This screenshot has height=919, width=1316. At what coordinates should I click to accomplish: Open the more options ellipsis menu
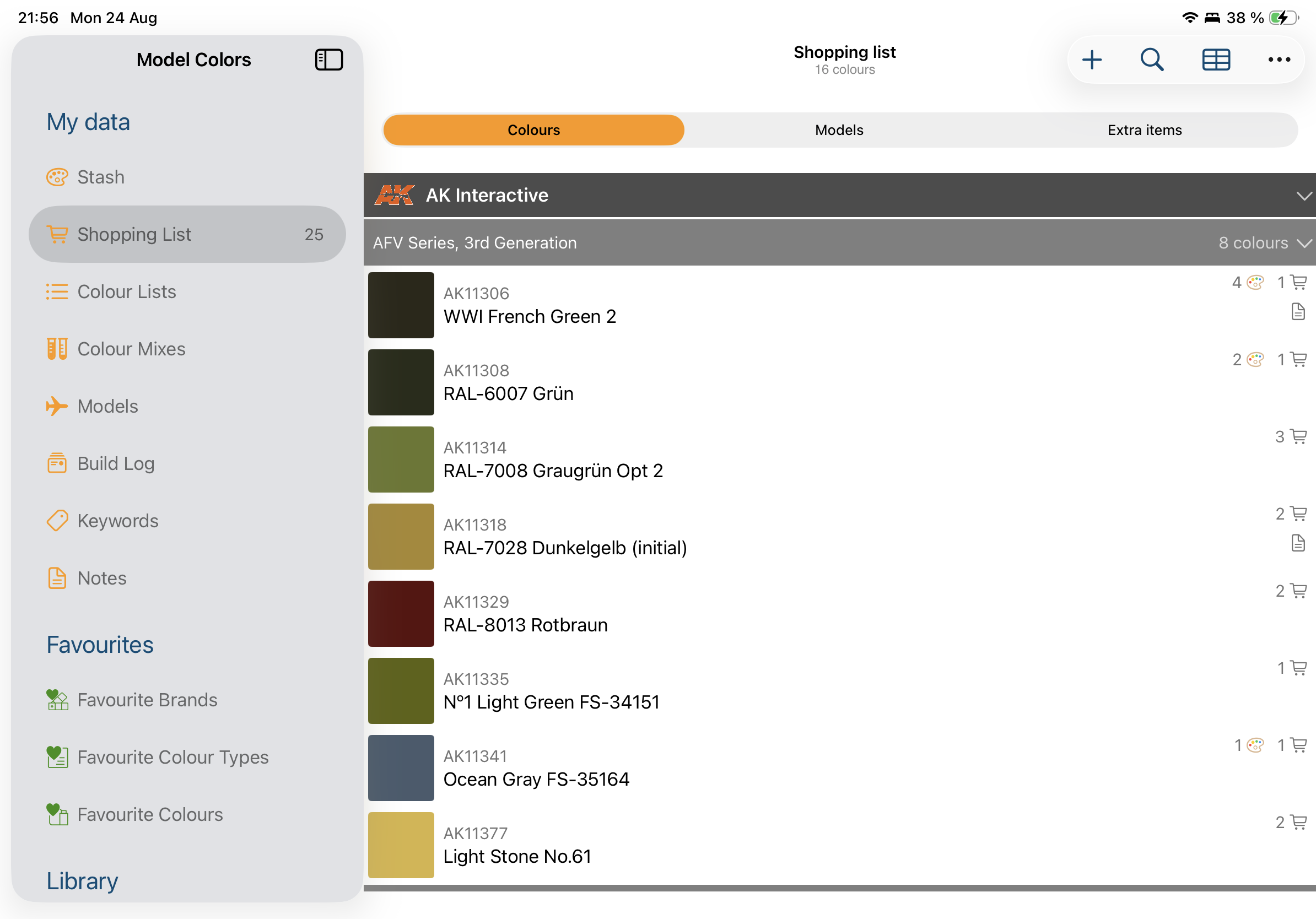(x=1279, y=60)
